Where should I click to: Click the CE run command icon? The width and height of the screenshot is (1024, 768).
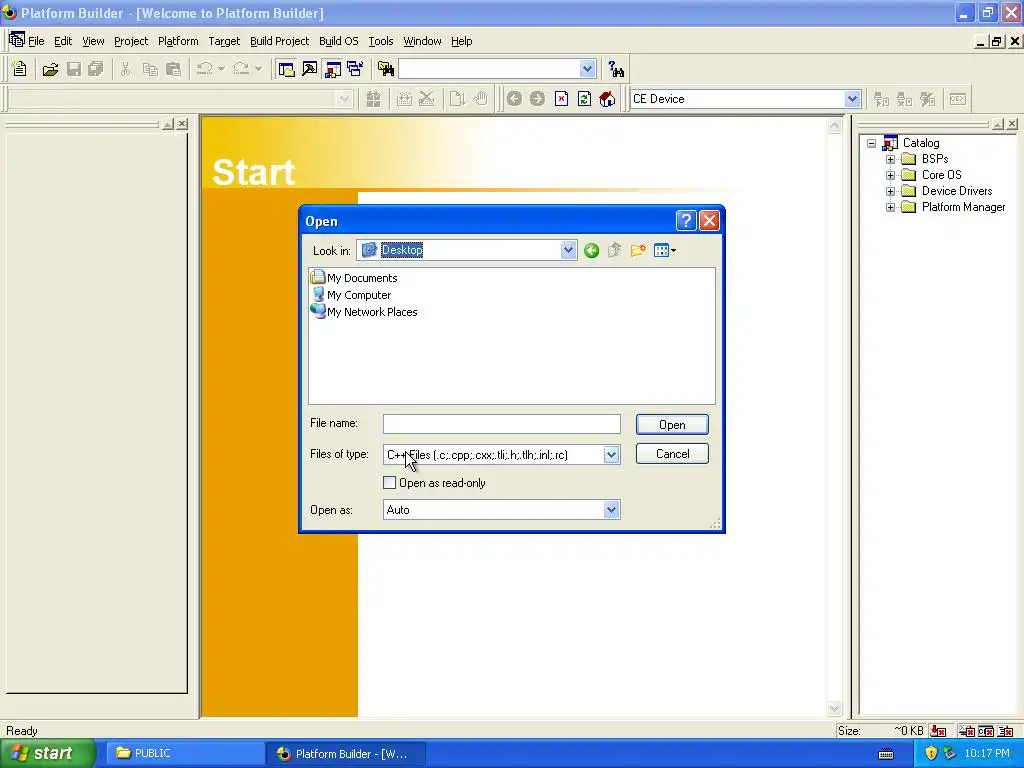pos(957,99)
